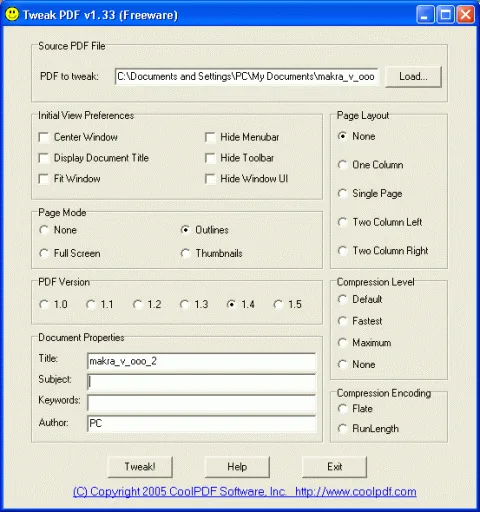Select Maximum compression level
This screenshot has height=512, width=480.
click(342, 343)
